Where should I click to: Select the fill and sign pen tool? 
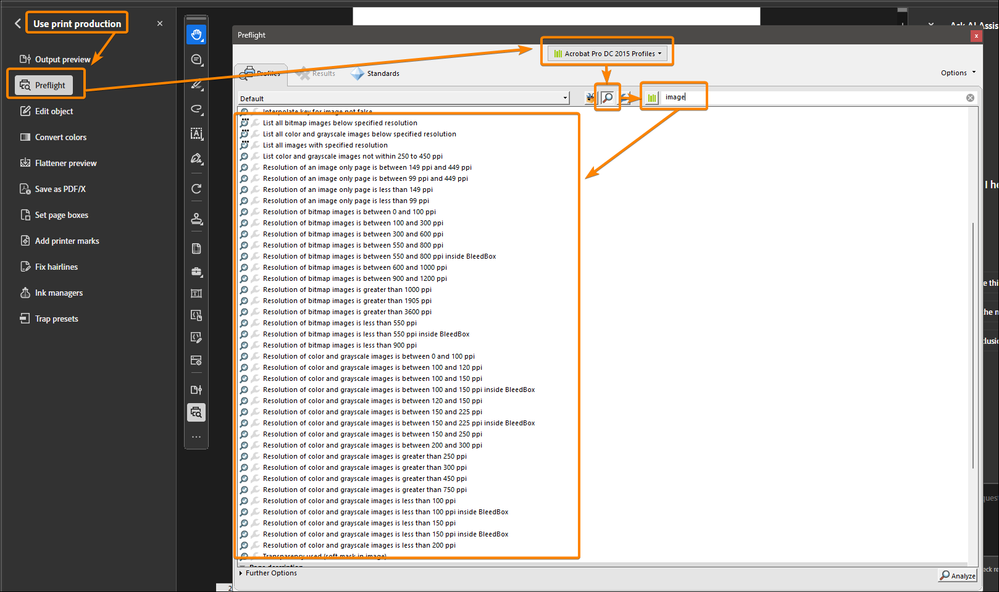196,159
